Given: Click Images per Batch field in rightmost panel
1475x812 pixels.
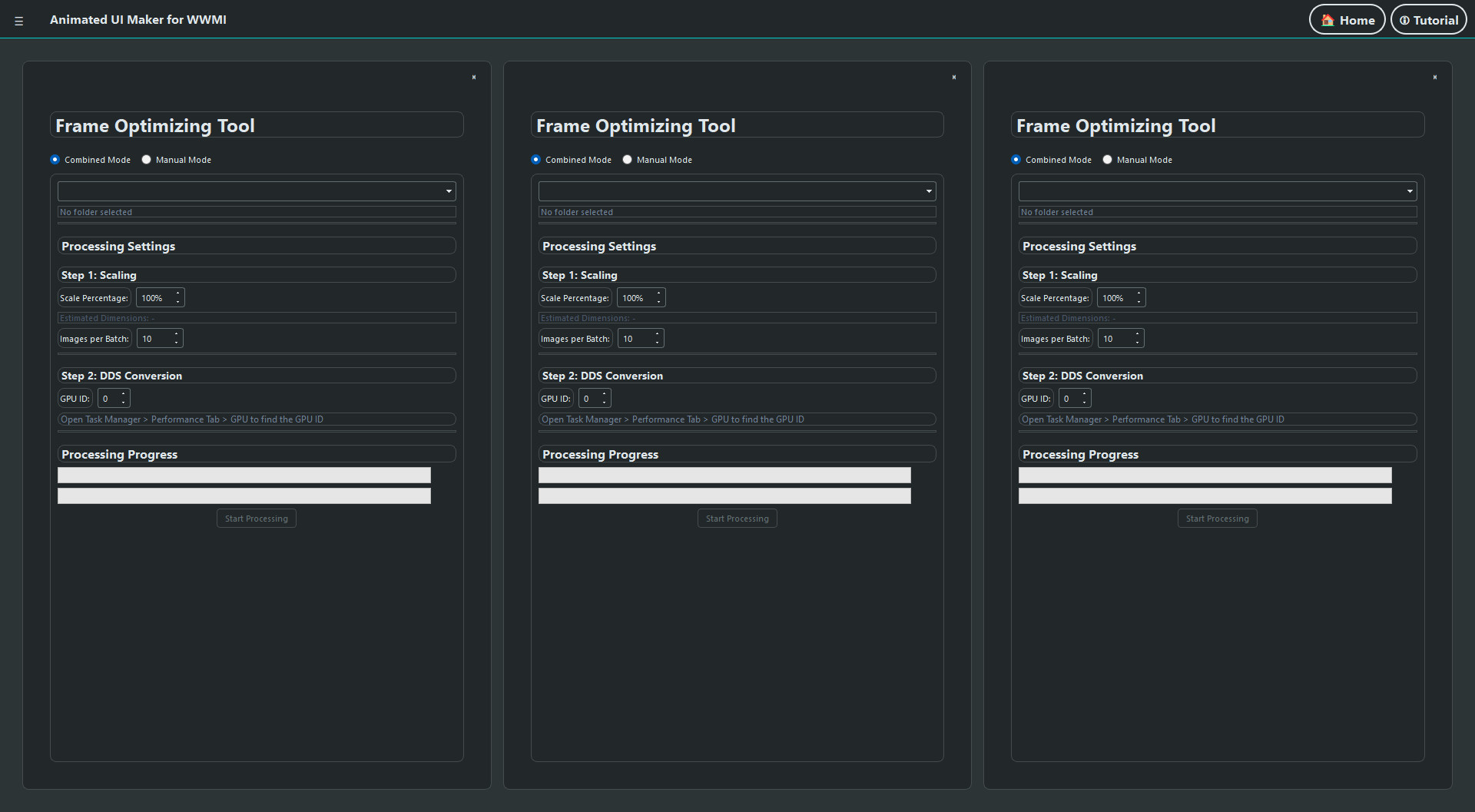Looking at the screenshot, I should coord(1115,339).
